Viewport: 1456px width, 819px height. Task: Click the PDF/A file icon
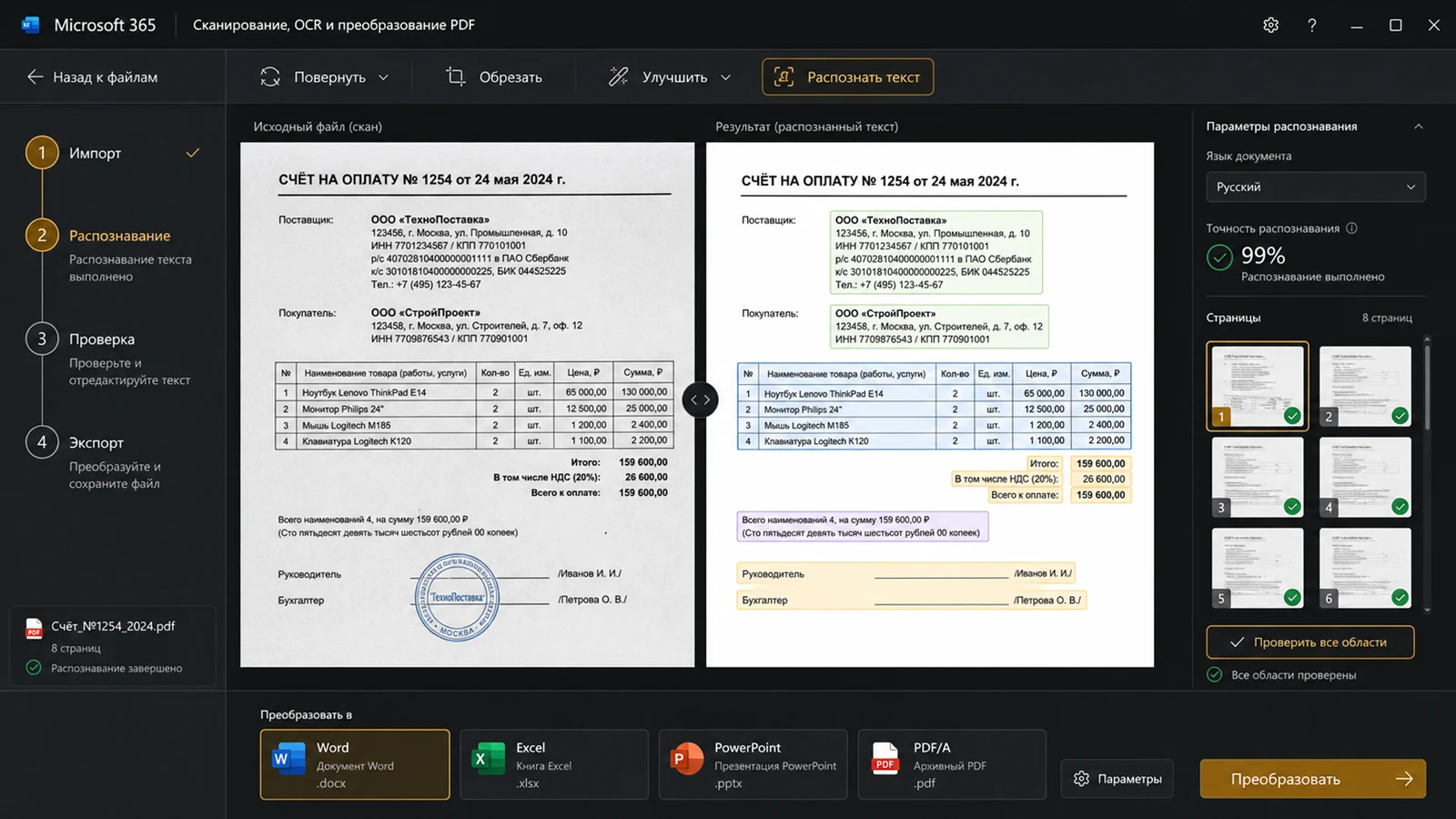point(885,758)
